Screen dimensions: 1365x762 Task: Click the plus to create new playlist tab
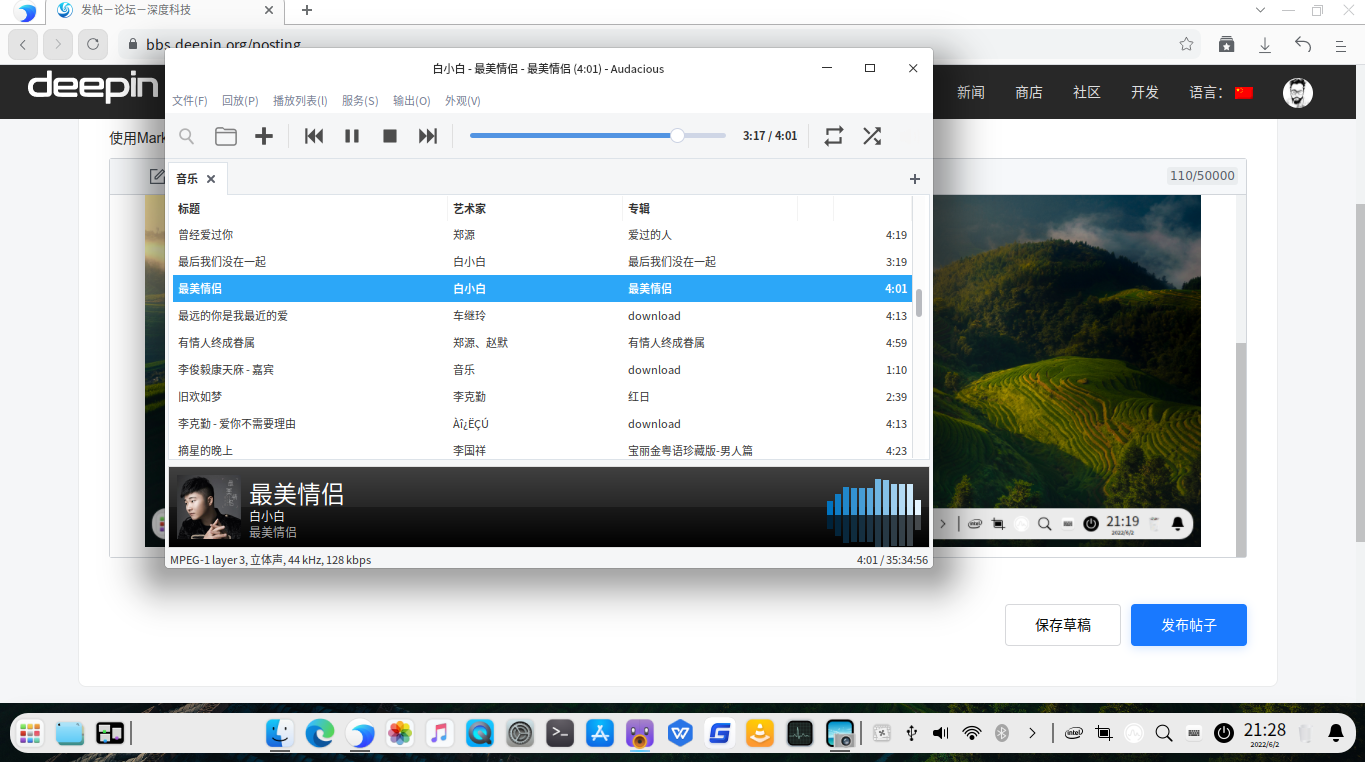pyautogui.click(x=914, y=178)
